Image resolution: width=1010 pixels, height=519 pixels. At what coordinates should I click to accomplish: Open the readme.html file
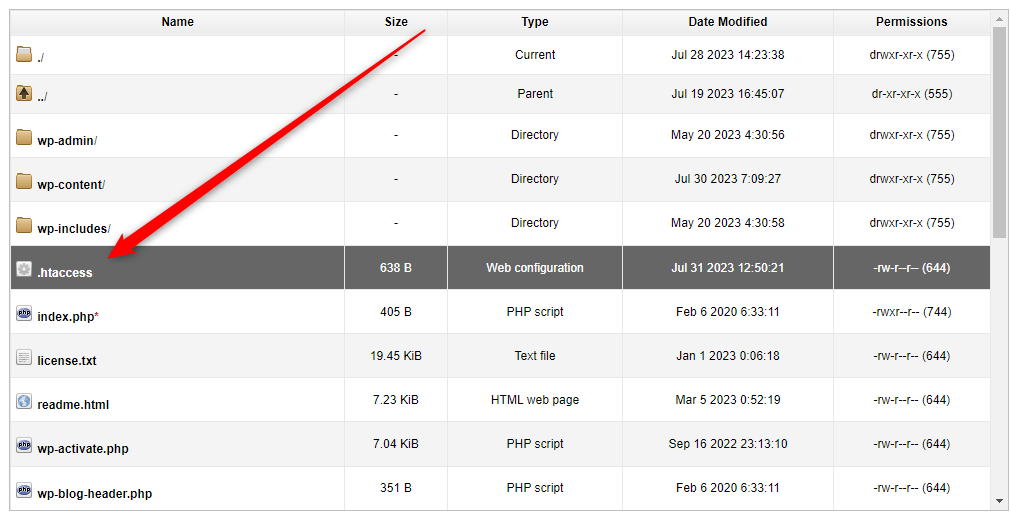tap(73, 405)
